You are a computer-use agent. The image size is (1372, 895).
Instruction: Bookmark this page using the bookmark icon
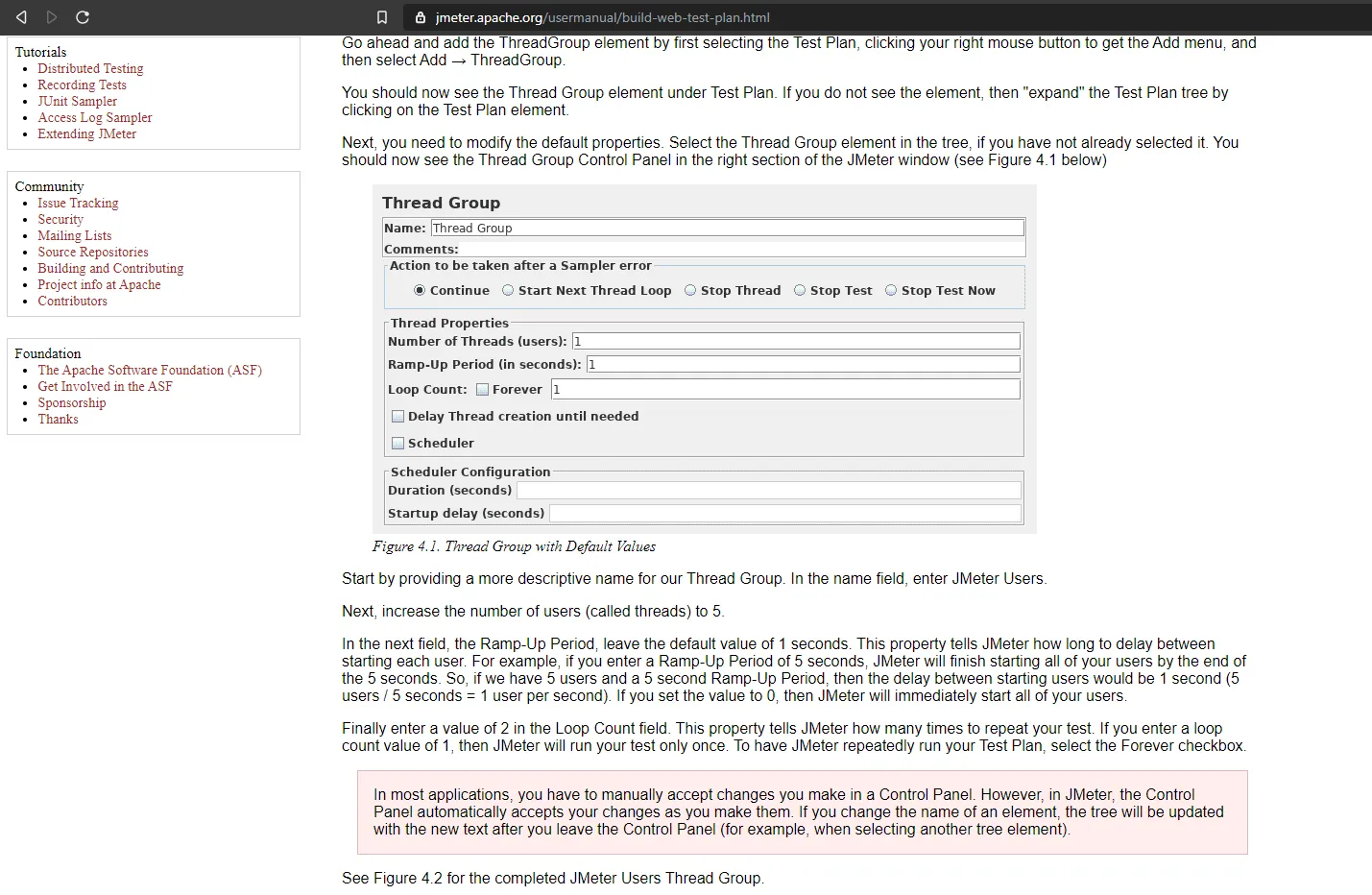pos(382,17)
